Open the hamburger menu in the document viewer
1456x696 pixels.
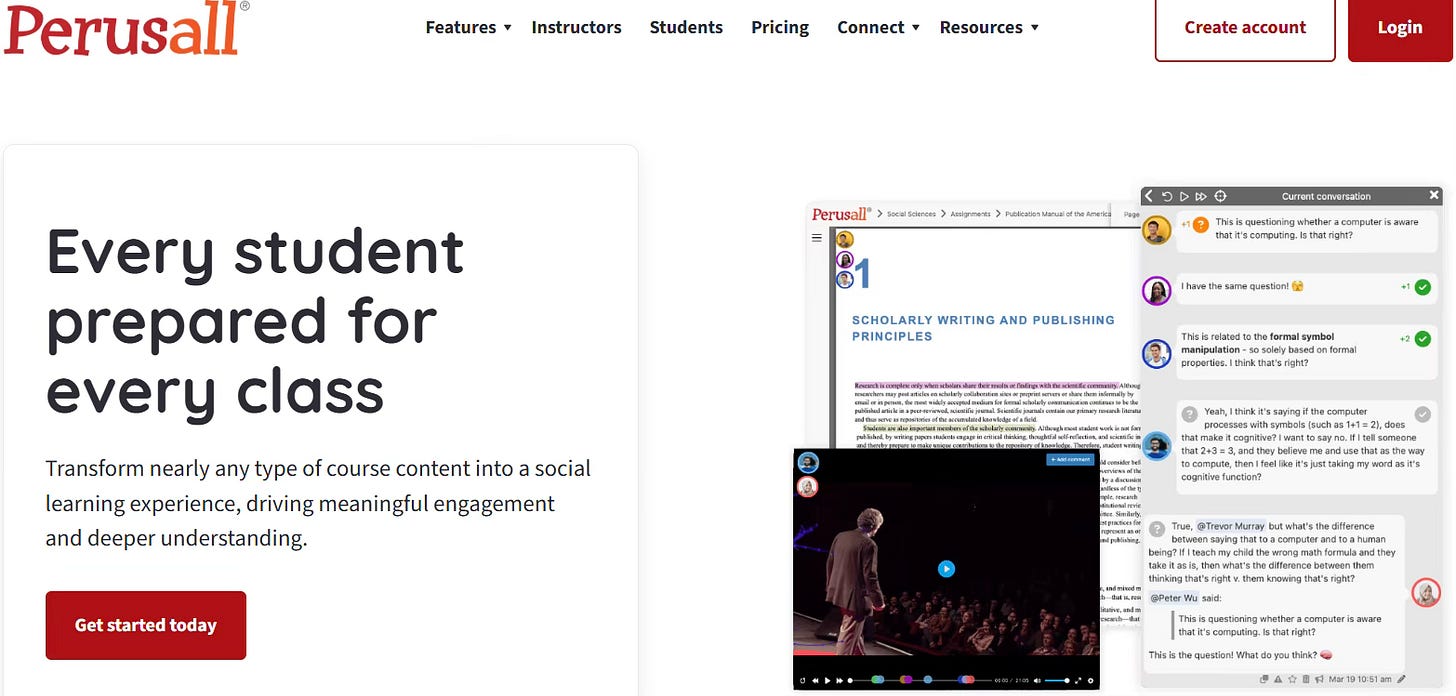coord(817,238)
